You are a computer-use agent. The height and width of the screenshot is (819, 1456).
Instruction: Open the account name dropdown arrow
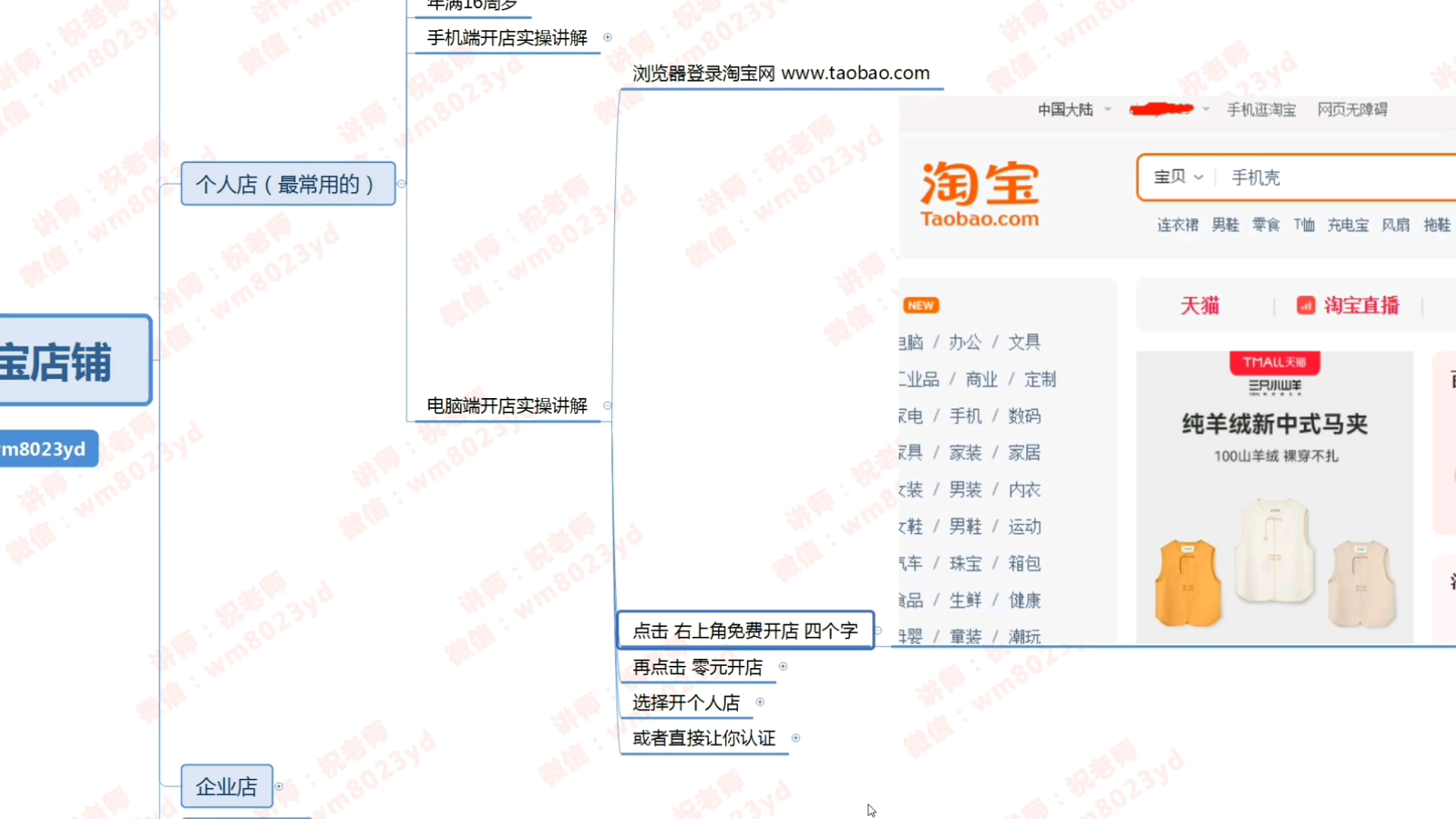pyautogui.click(x=1206, y=109)
